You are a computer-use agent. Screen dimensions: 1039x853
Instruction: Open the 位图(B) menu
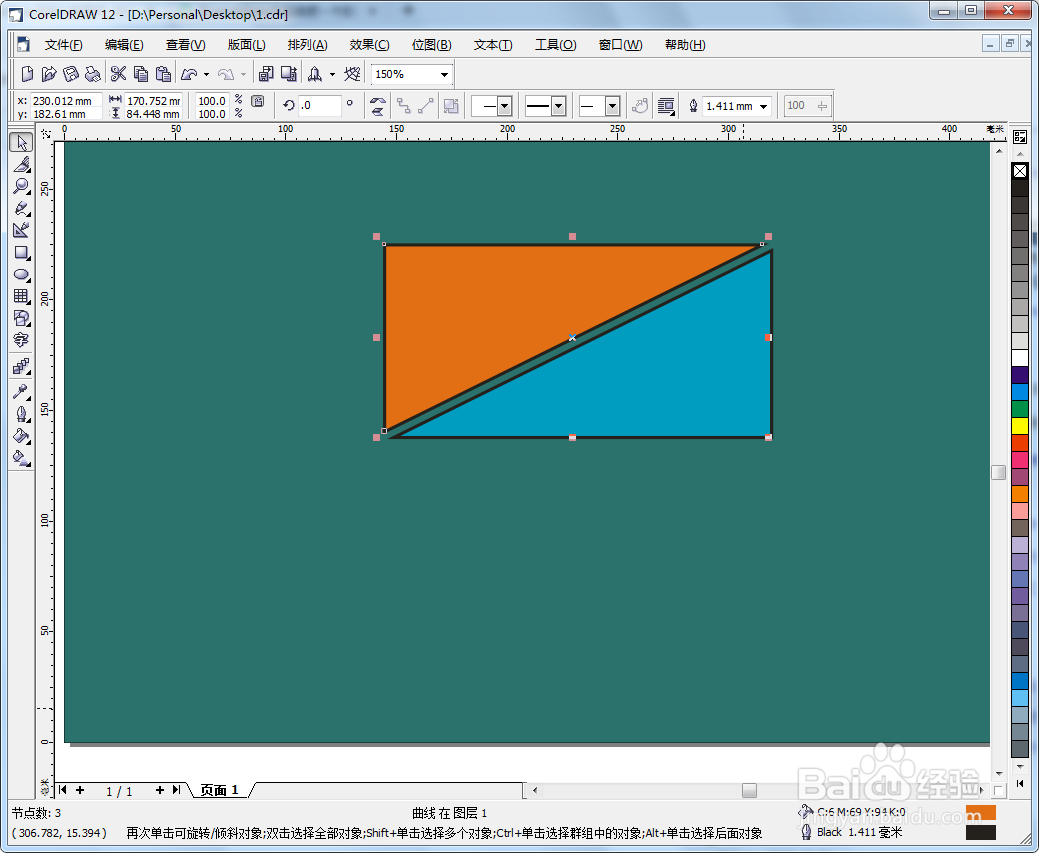(431, 44)
